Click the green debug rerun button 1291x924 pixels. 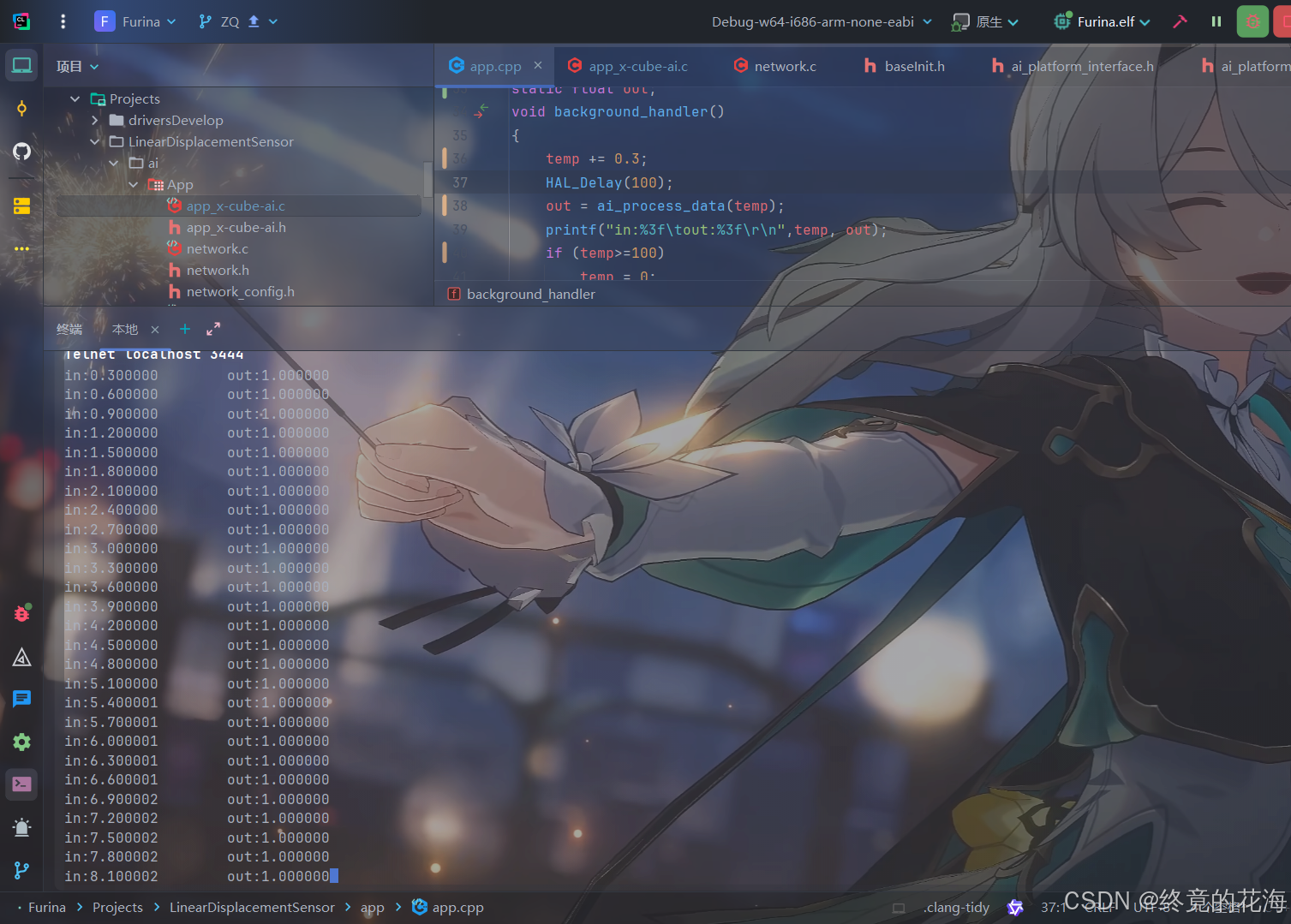pyautogui.click(x=1252, y=21)
